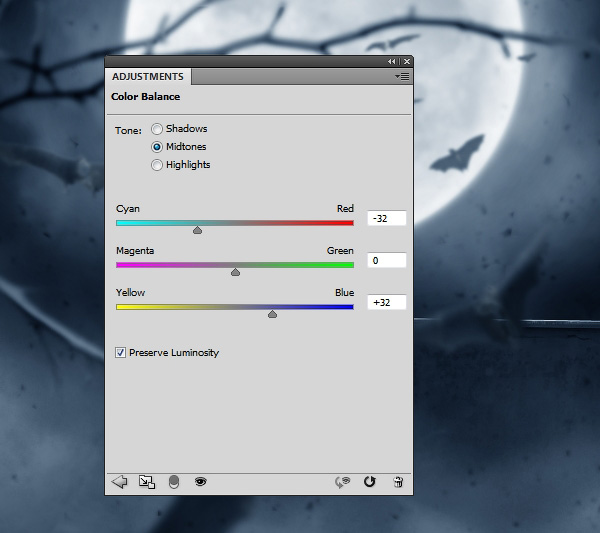The width and height of the screenshot is (600, 533).
Task: Click the Yellow-Blue value field showing +32
Action: 387,303
